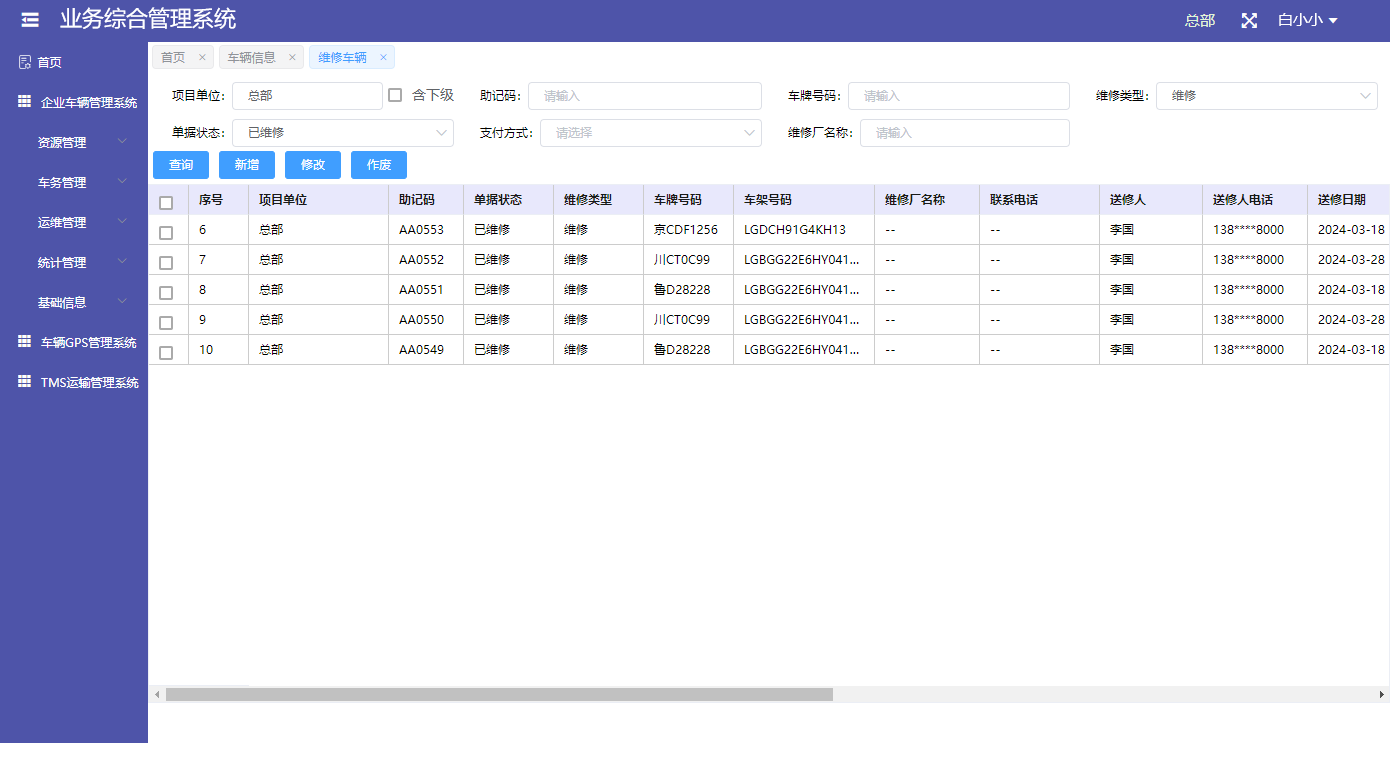This screenshot has height=765, width=1390.
Task: Click the scrollbar's left arrow
Action: [156, 694]
